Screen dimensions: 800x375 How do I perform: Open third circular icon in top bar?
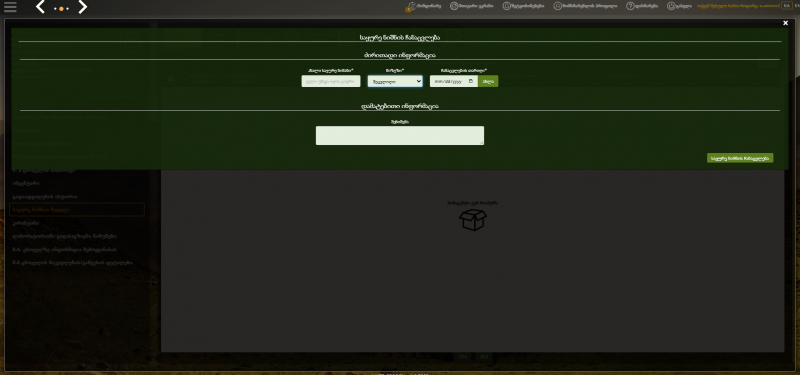point(506,6)
